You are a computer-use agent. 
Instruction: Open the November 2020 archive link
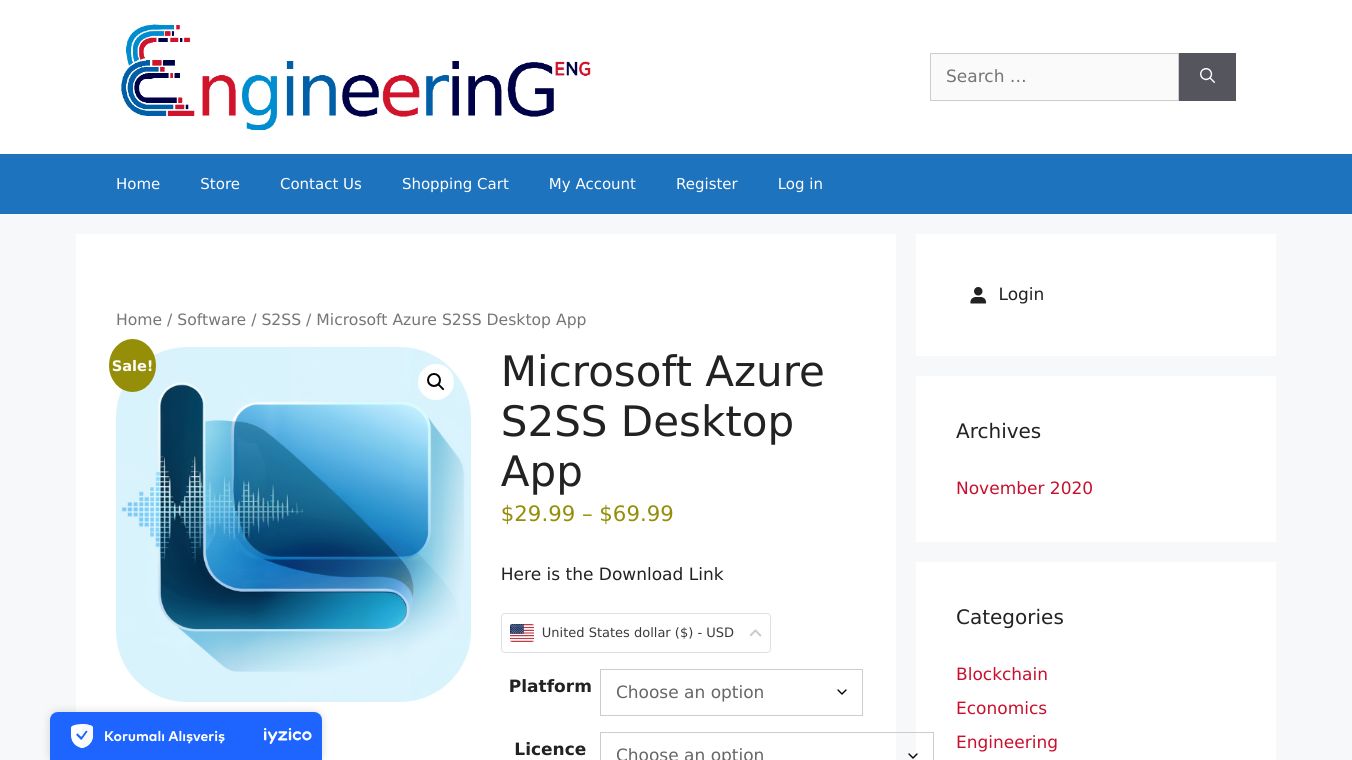coord(1024,488)
